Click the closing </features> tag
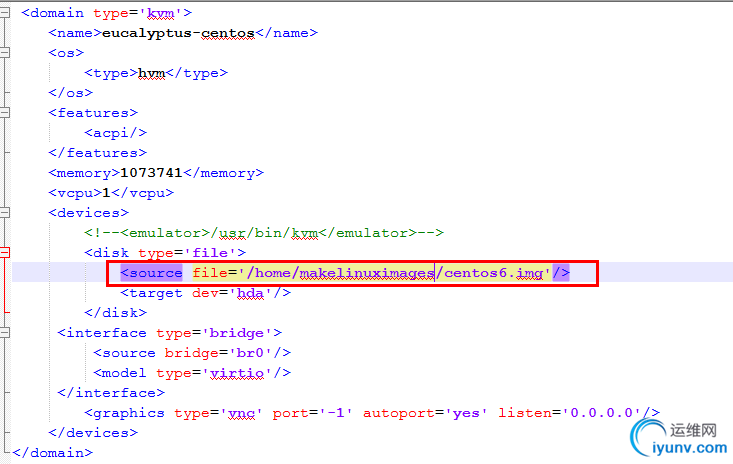The width and height of the screenshot is (733, 464). [x=97, y=153]
